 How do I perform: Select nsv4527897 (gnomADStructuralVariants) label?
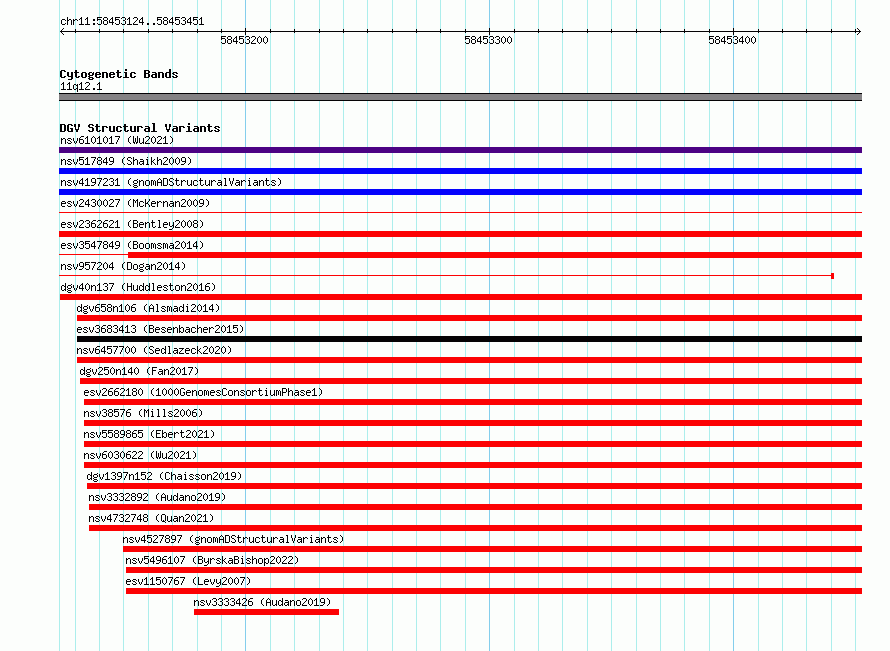(x=233, y=539)
